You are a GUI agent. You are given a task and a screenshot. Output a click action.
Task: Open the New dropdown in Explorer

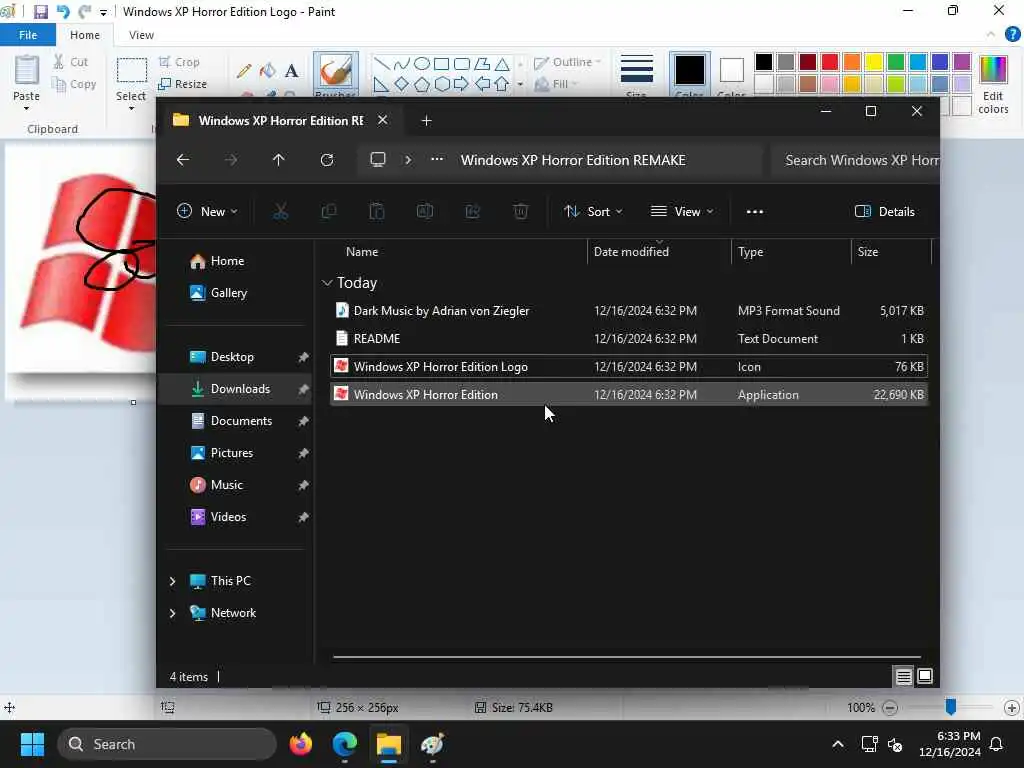coord(207,212)
